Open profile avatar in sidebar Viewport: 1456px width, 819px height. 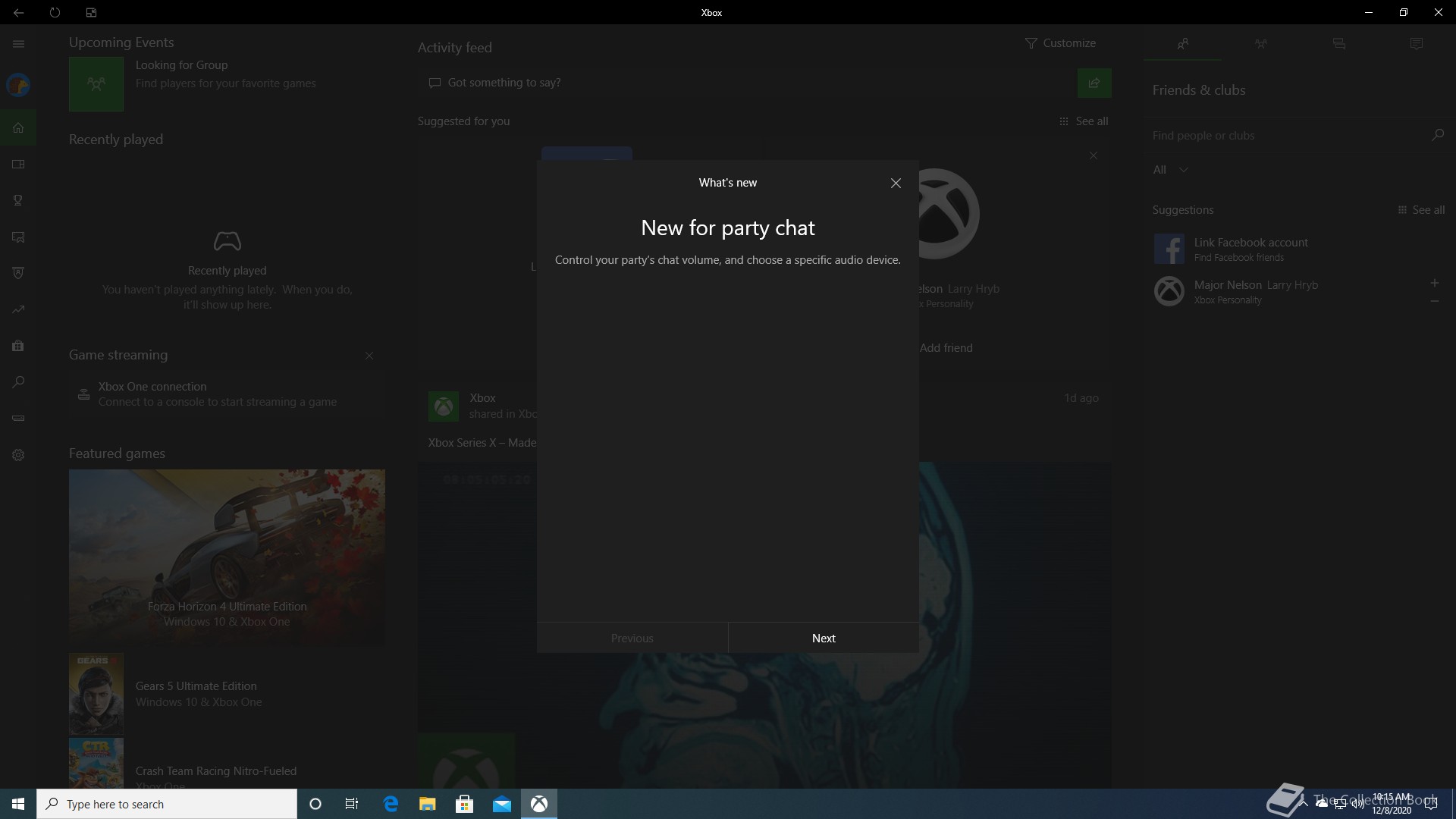18,85
